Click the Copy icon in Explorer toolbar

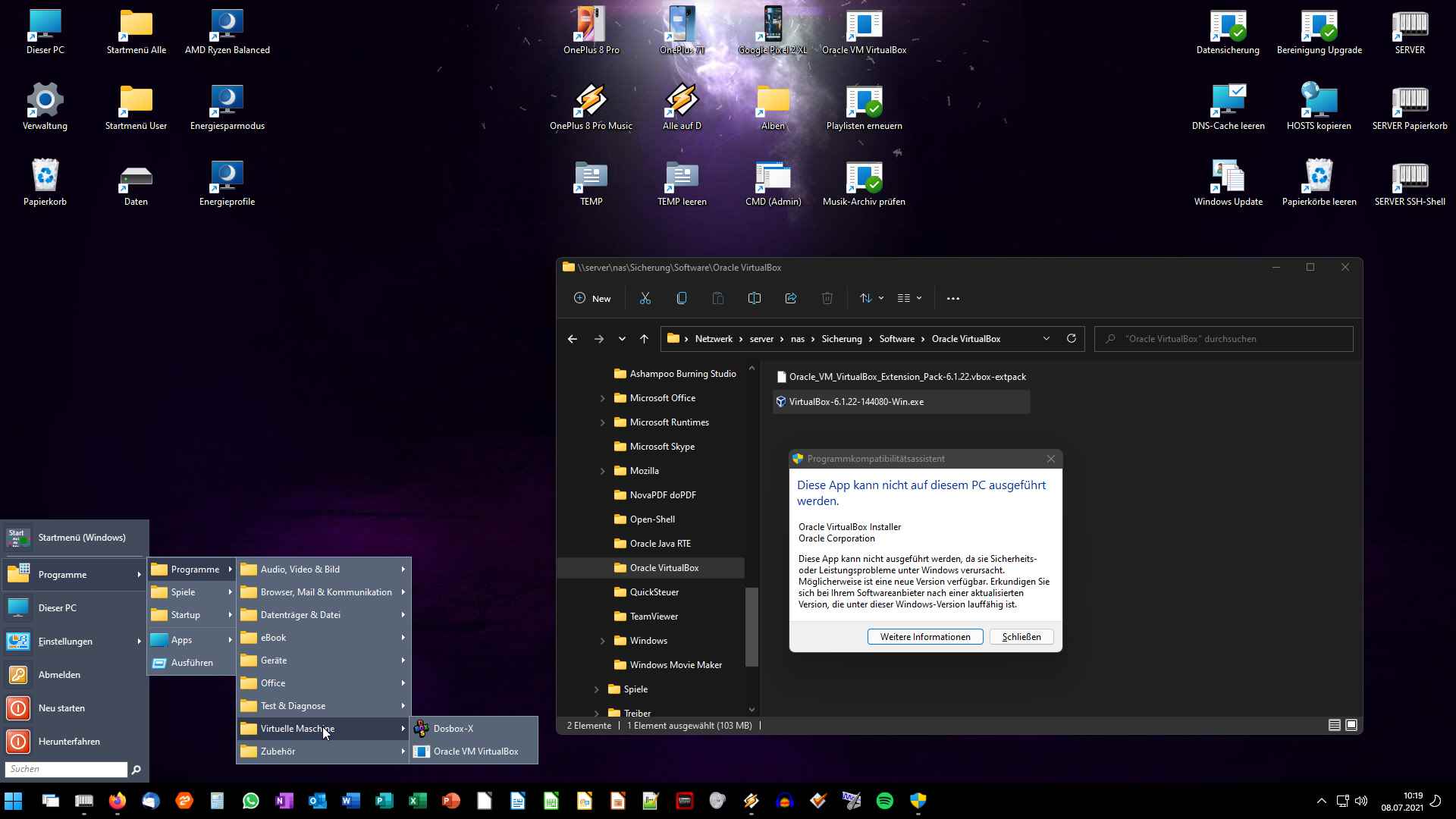682,299
